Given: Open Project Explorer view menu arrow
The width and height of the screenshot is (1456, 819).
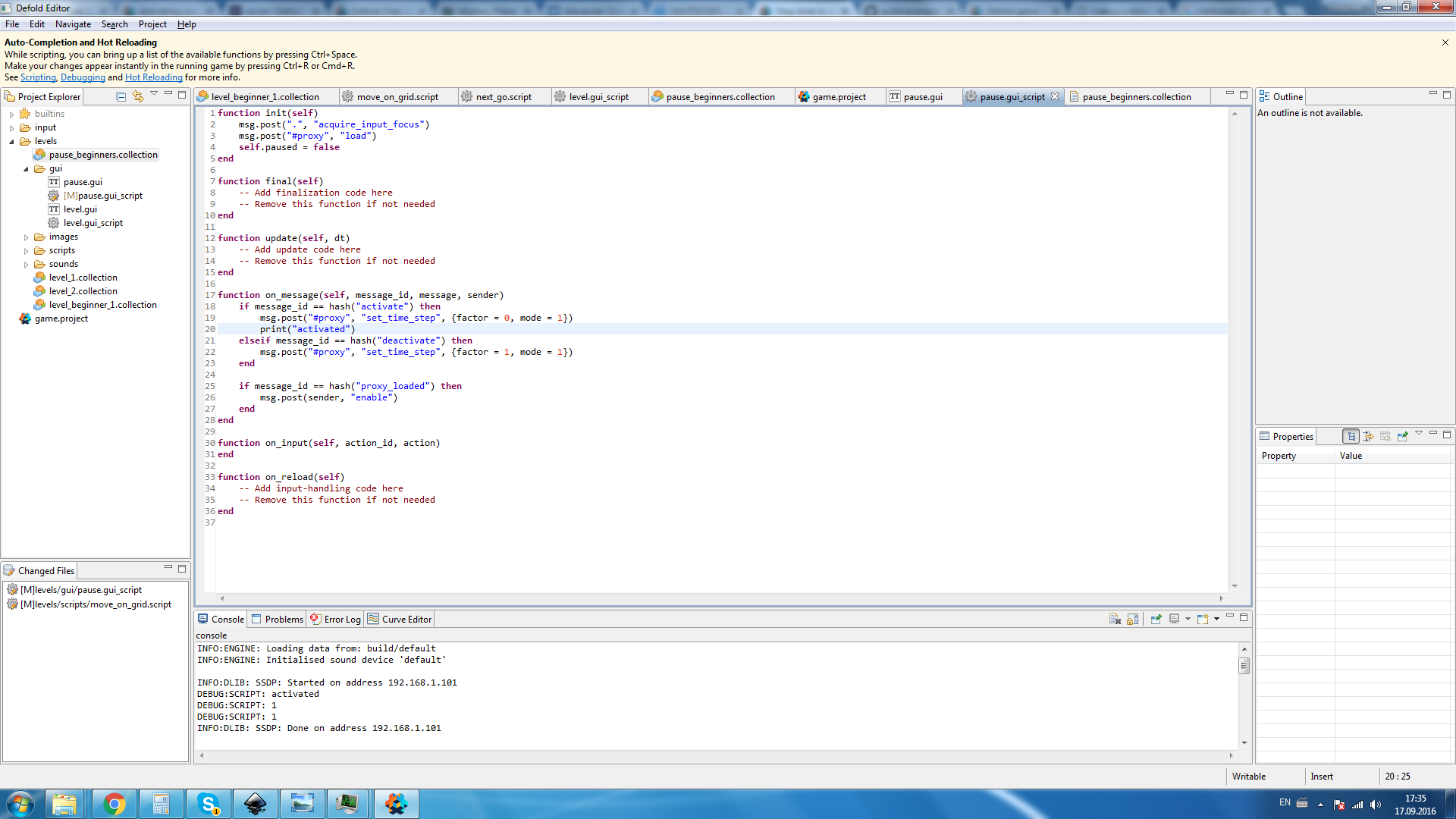Looking at the screenshot, I should (154, 94).
